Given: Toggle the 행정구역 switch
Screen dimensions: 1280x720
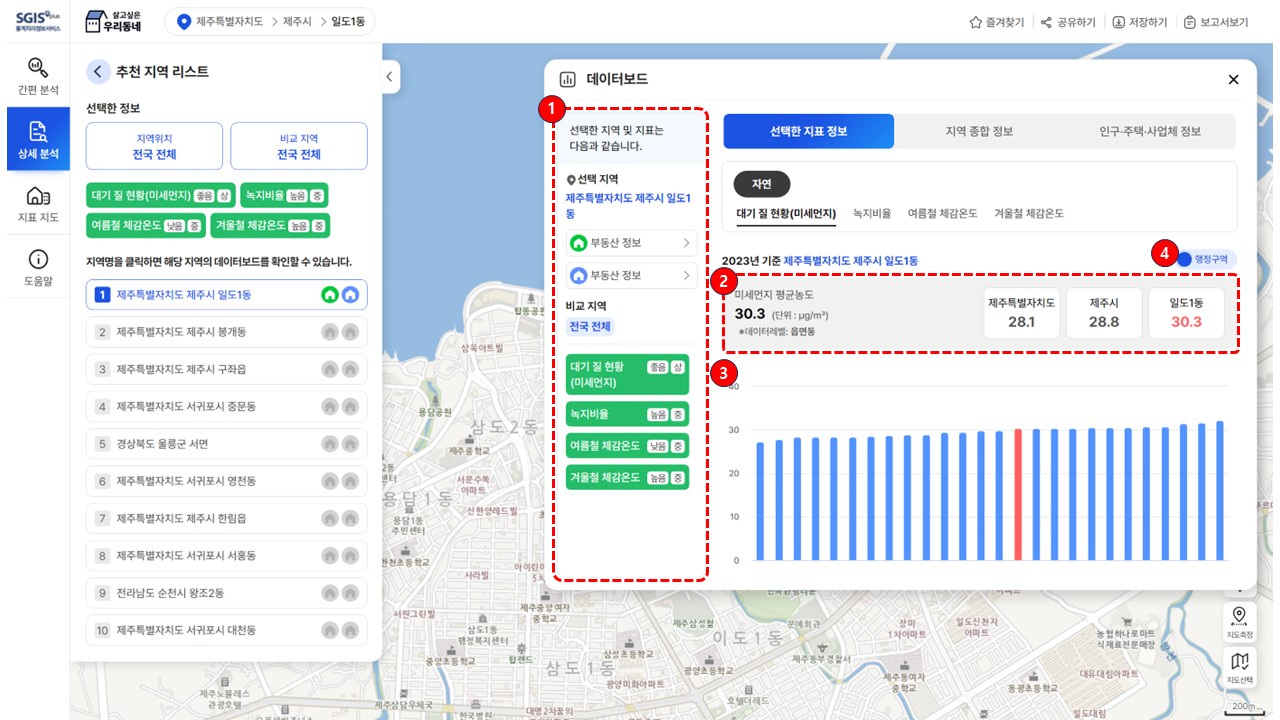Looking at the screenshot, I should tap(1185, 259).
